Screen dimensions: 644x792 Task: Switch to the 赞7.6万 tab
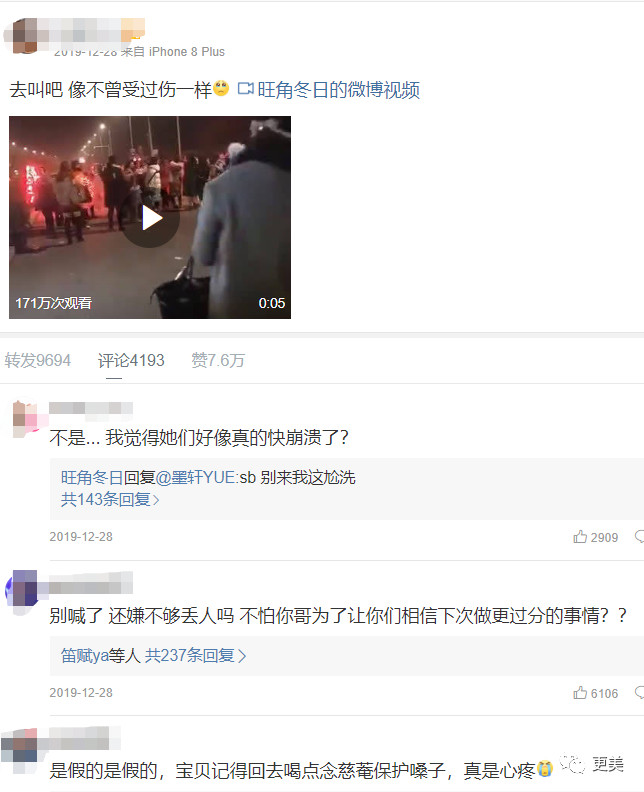click(x=218, y=360)
